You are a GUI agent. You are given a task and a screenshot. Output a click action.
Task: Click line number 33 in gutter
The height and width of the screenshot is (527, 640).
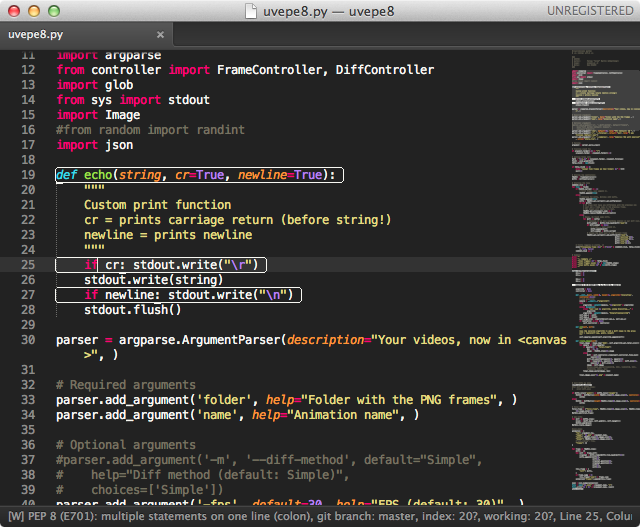point(28,400)
